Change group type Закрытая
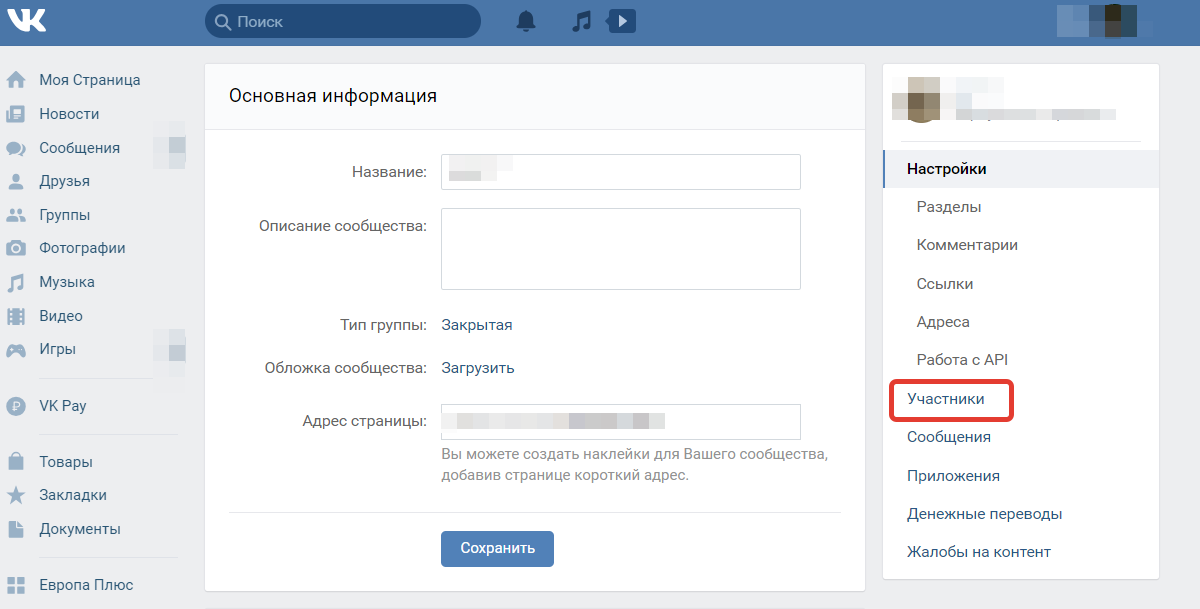 477,325
